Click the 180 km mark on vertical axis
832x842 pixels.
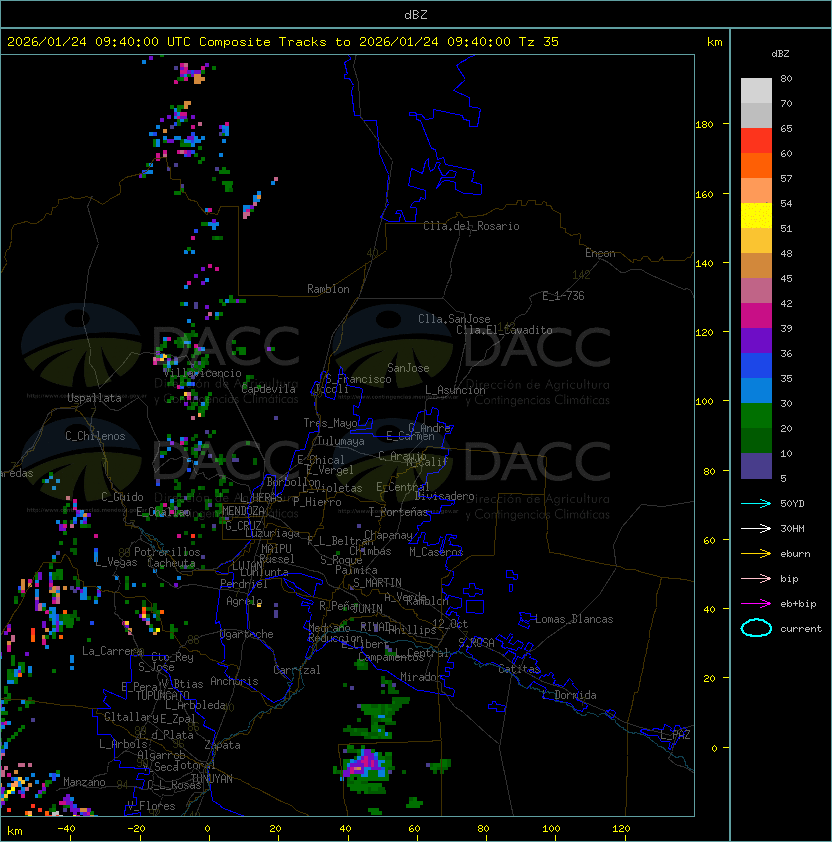coord(704,125)
